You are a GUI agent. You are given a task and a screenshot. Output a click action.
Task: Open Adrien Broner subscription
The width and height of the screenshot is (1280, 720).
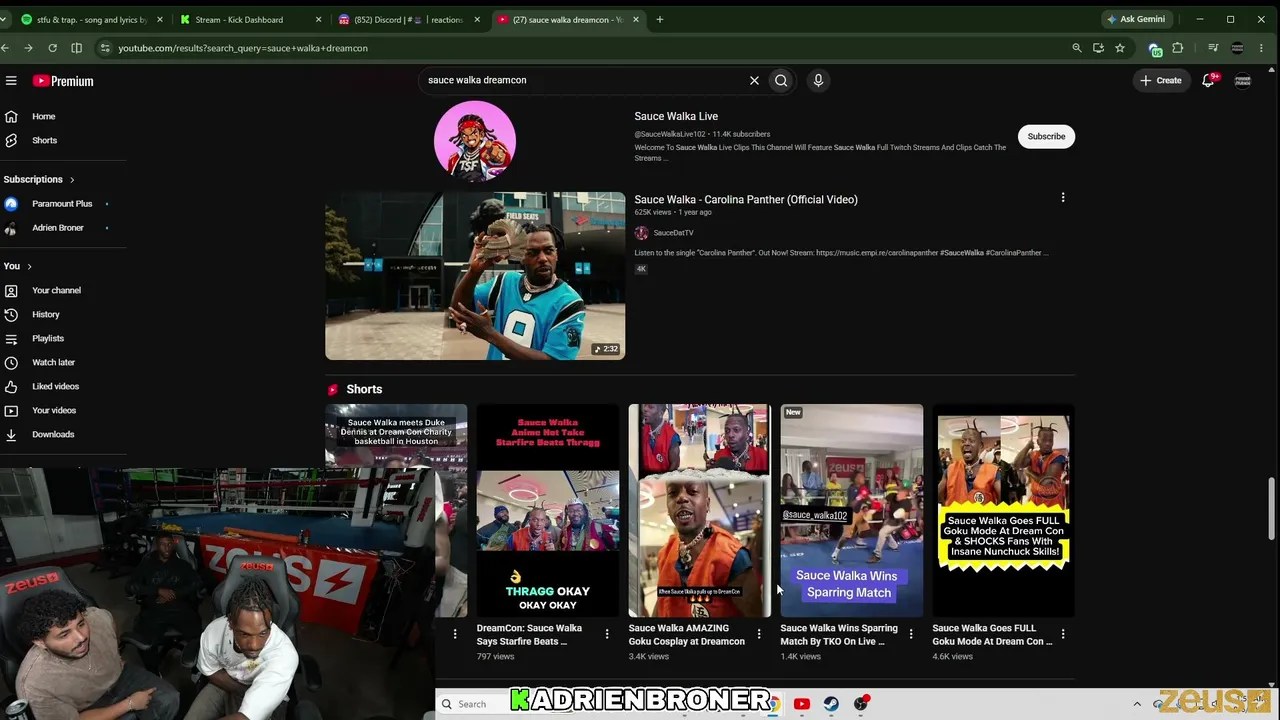(x=59, y=228)
